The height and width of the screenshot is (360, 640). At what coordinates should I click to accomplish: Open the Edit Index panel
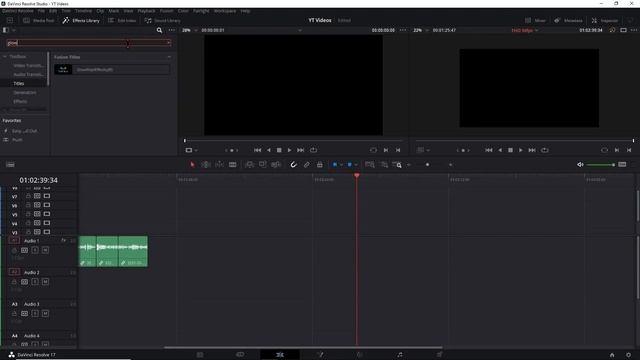point(122,20)
